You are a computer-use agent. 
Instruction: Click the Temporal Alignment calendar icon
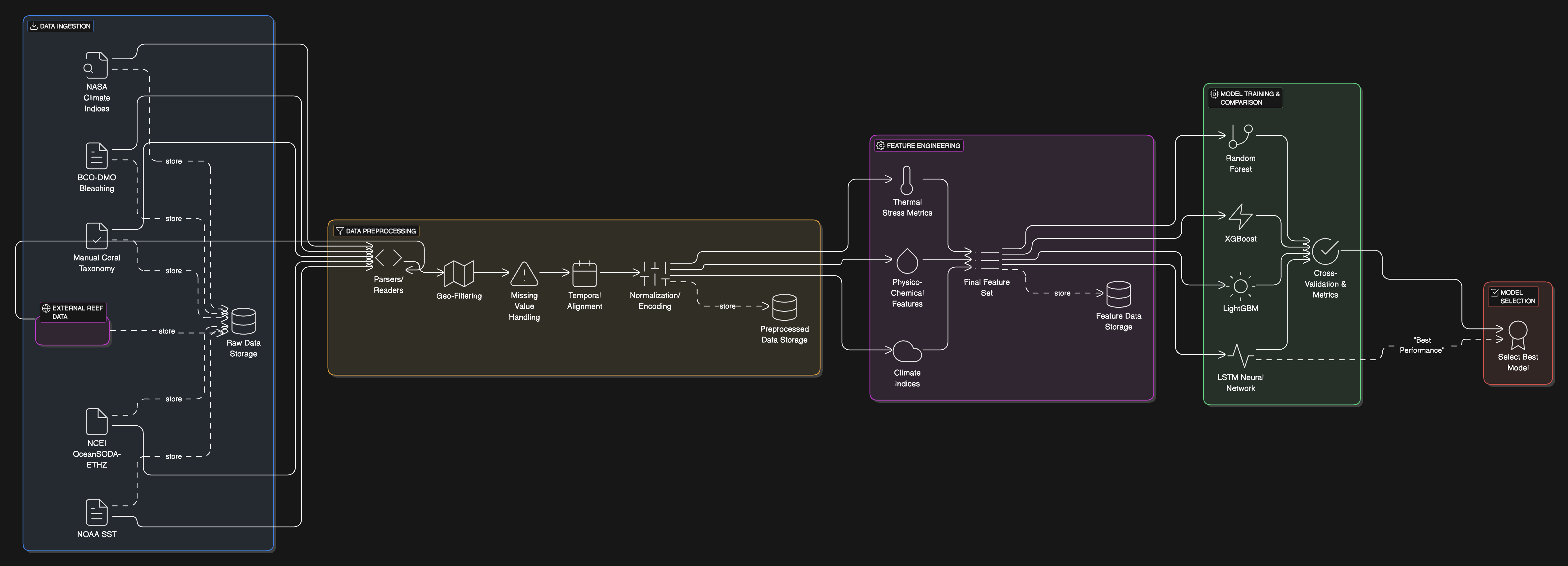(584, 274)
